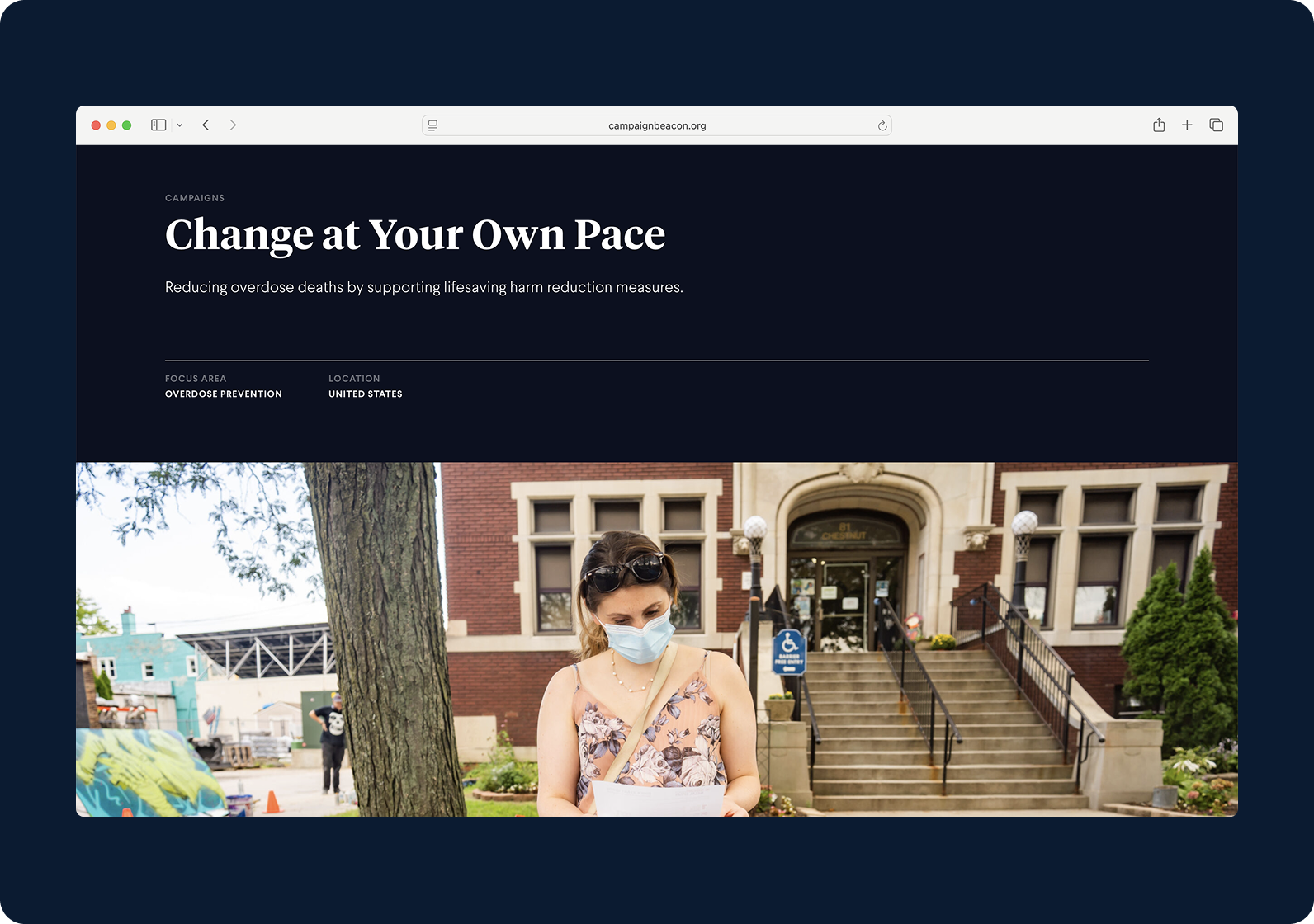Select the UNITED STATES location label
Screen dimensions: 1314x924
click(366, 394)
